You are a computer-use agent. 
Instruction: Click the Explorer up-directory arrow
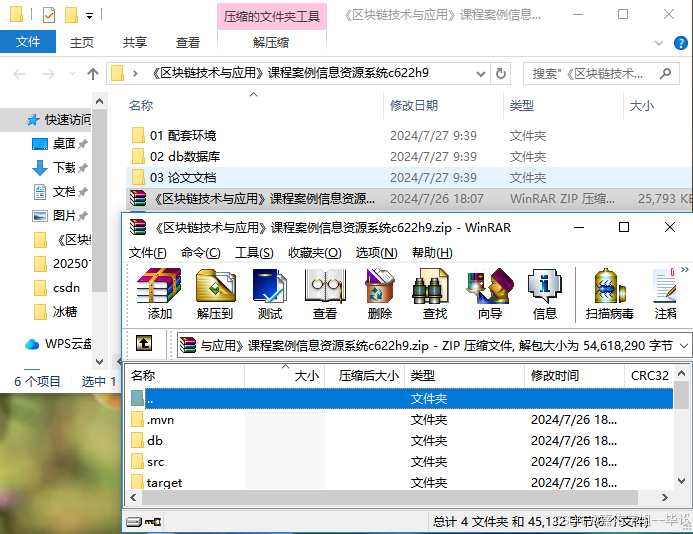point(93,73)
